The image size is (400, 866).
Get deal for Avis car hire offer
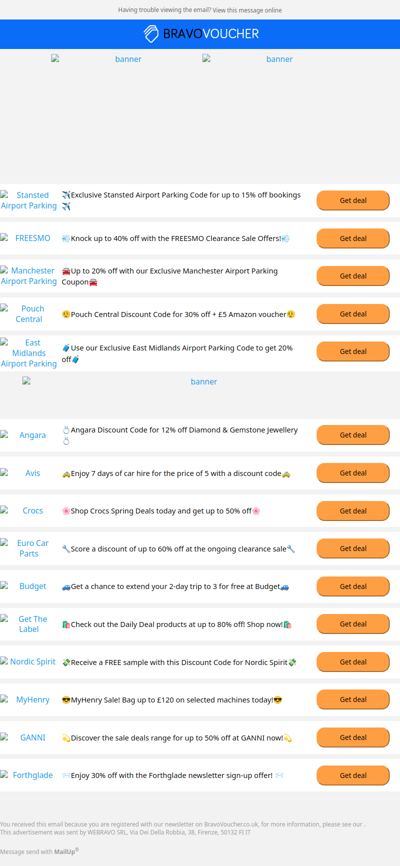tap(353, 473)
